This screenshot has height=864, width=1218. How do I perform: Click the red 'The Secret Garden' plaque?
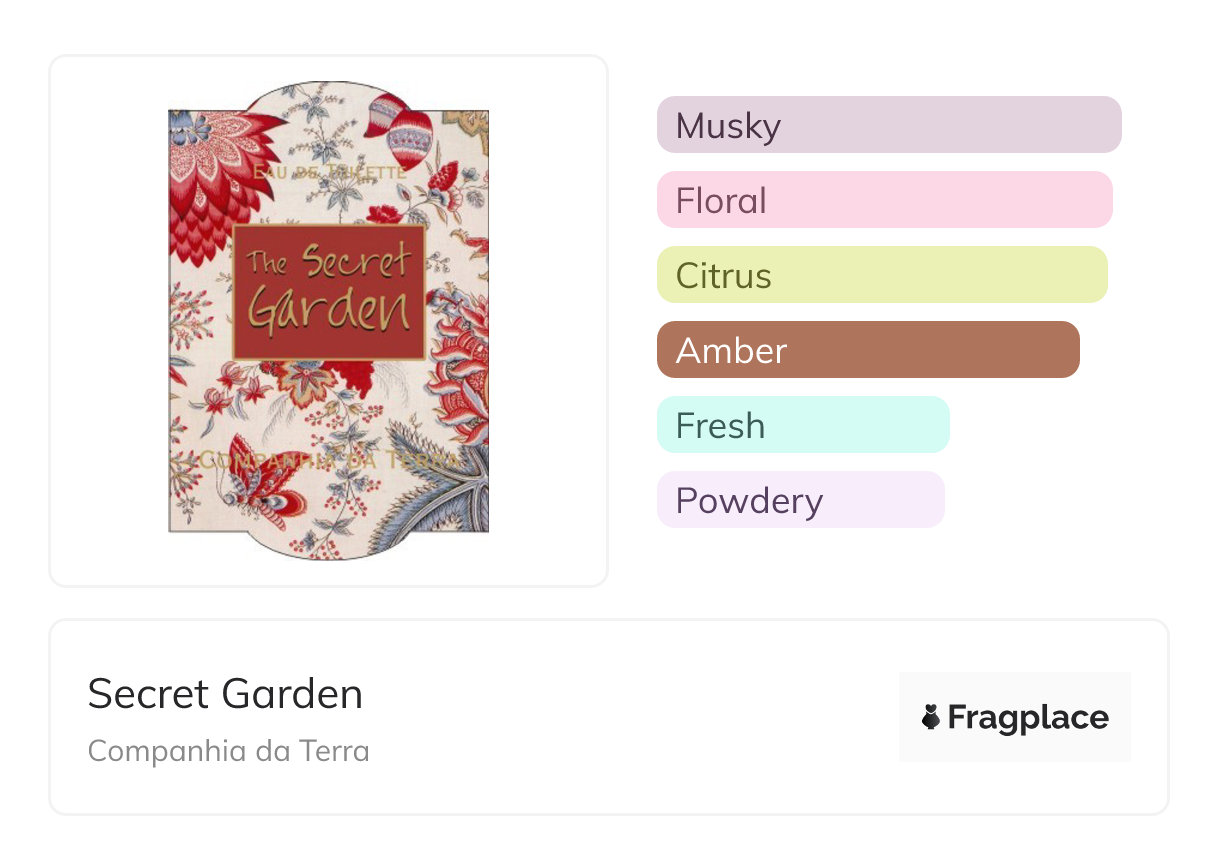tap(329, 292)
